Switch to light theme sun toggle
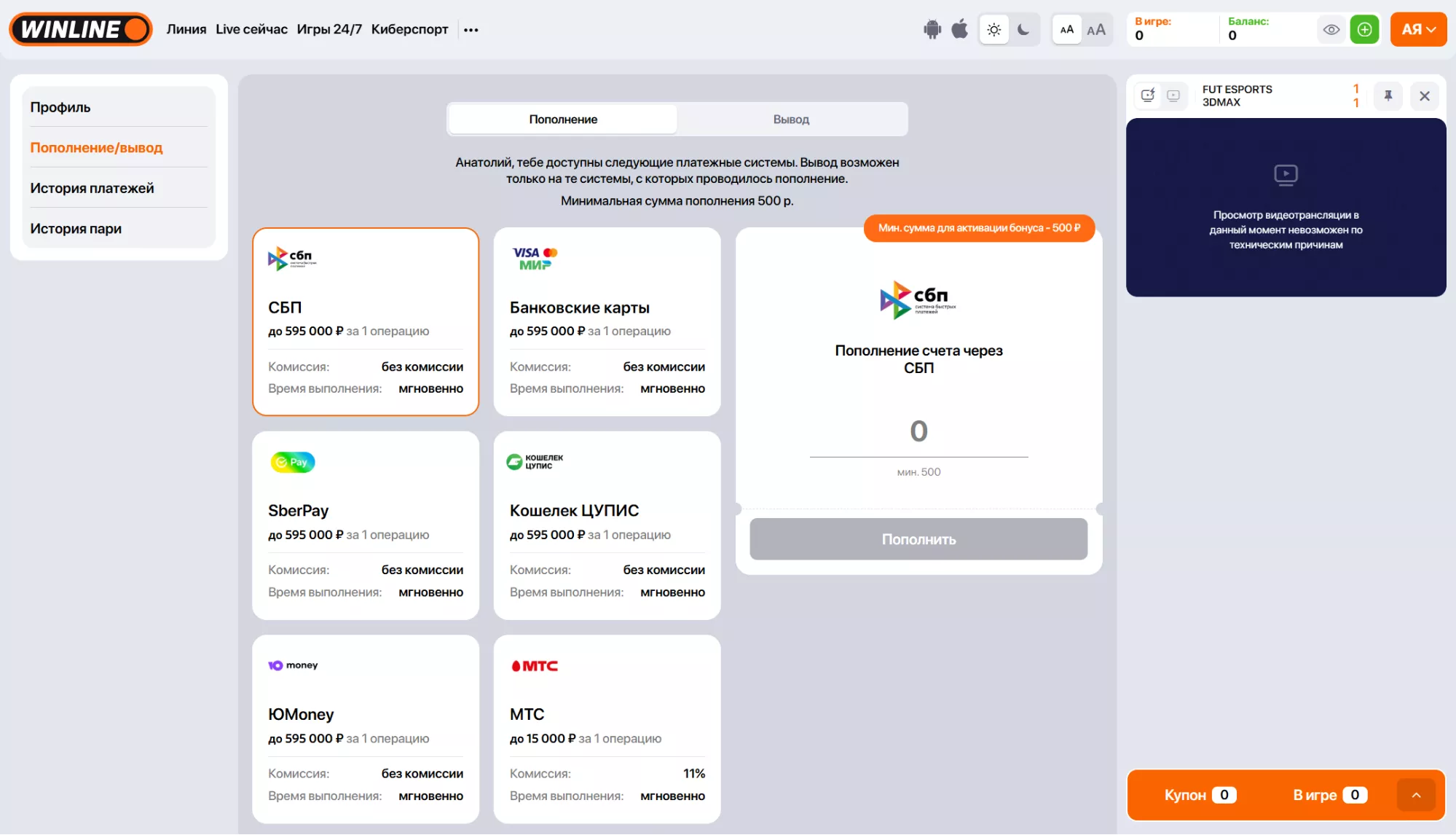 tap(993, 30)
